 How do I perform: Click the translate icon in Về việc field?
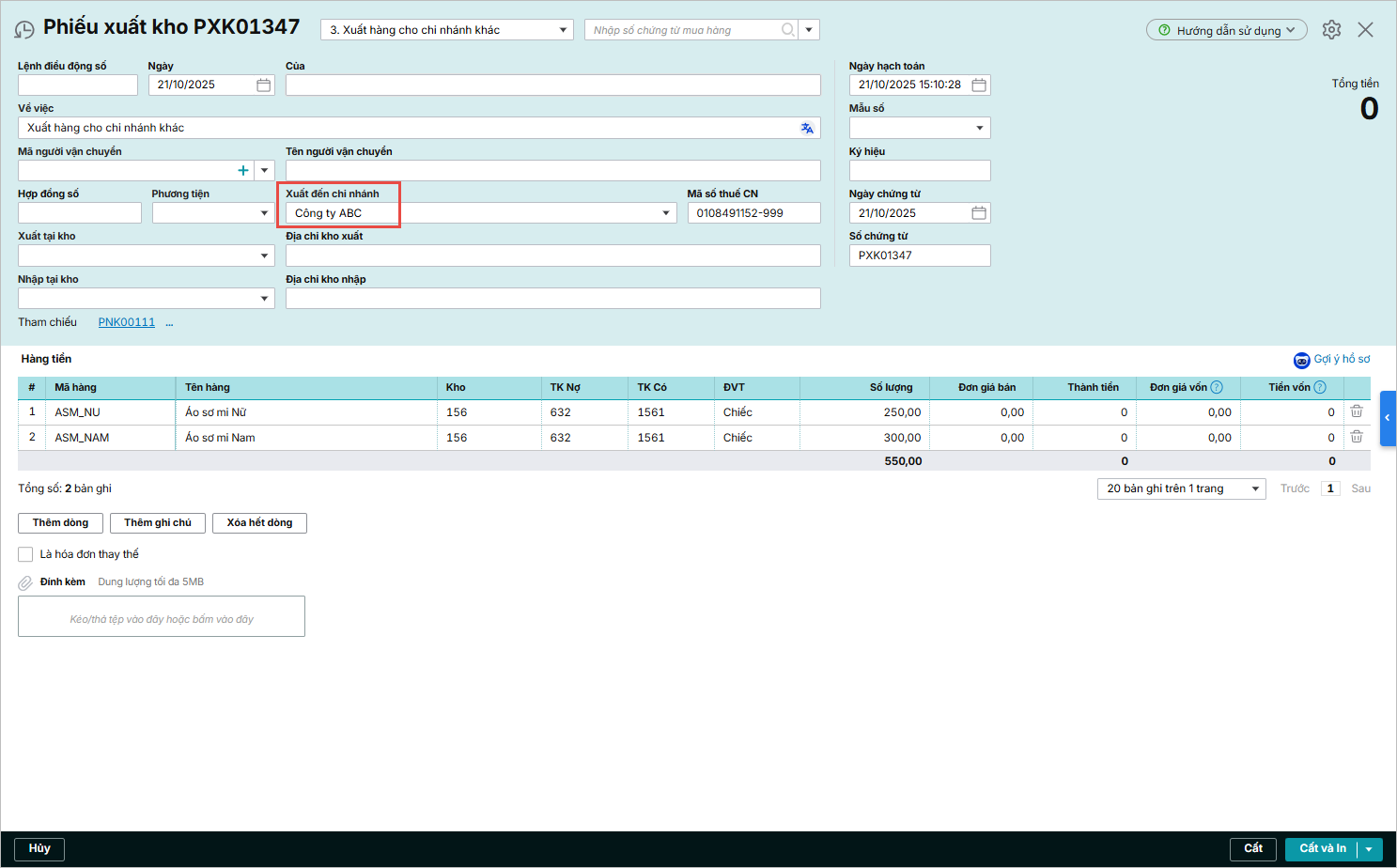click(807, 128)
